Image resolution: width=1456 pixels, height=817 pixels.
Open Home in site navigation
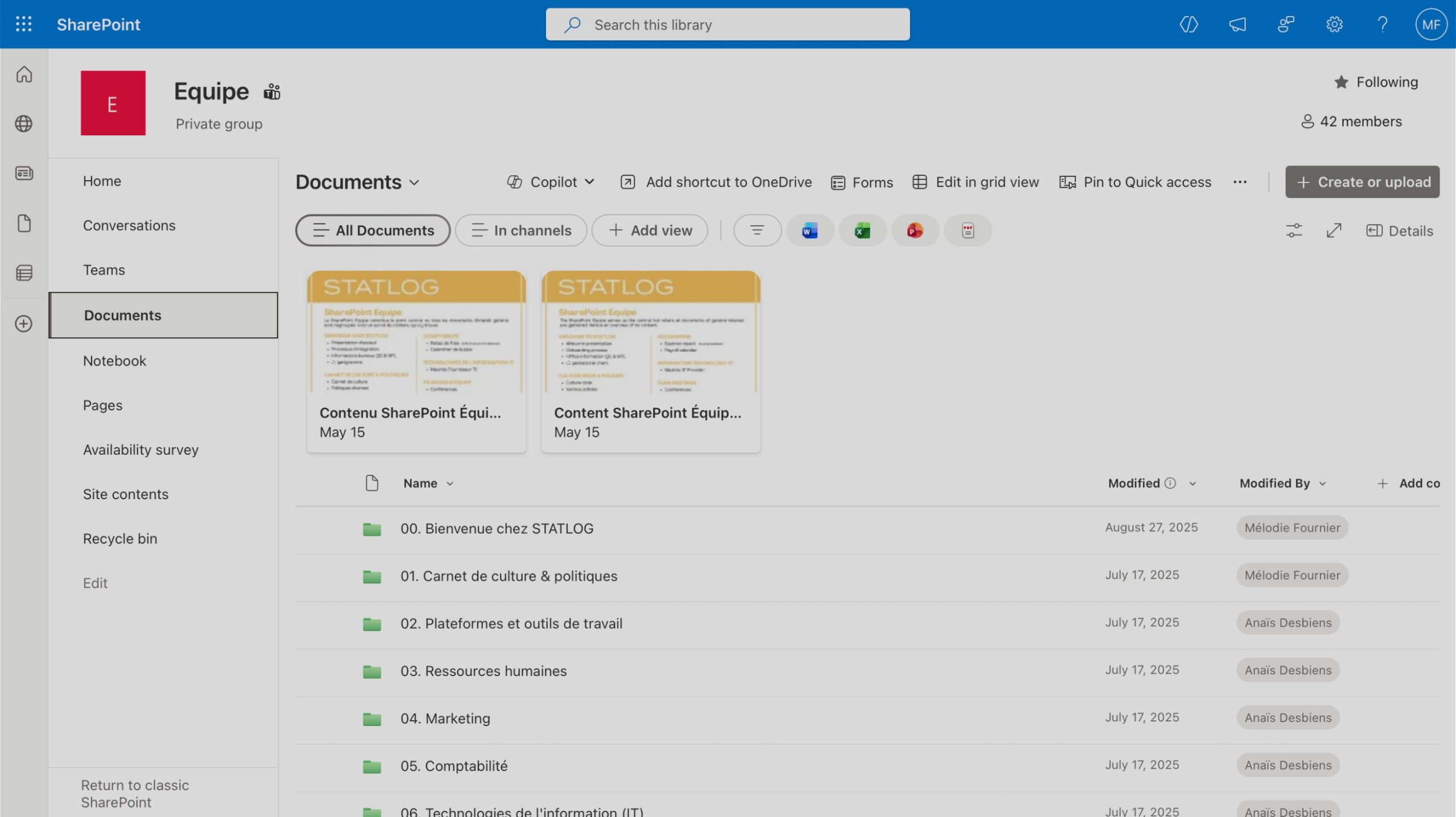pyautogui.click(x=102, y=181)
